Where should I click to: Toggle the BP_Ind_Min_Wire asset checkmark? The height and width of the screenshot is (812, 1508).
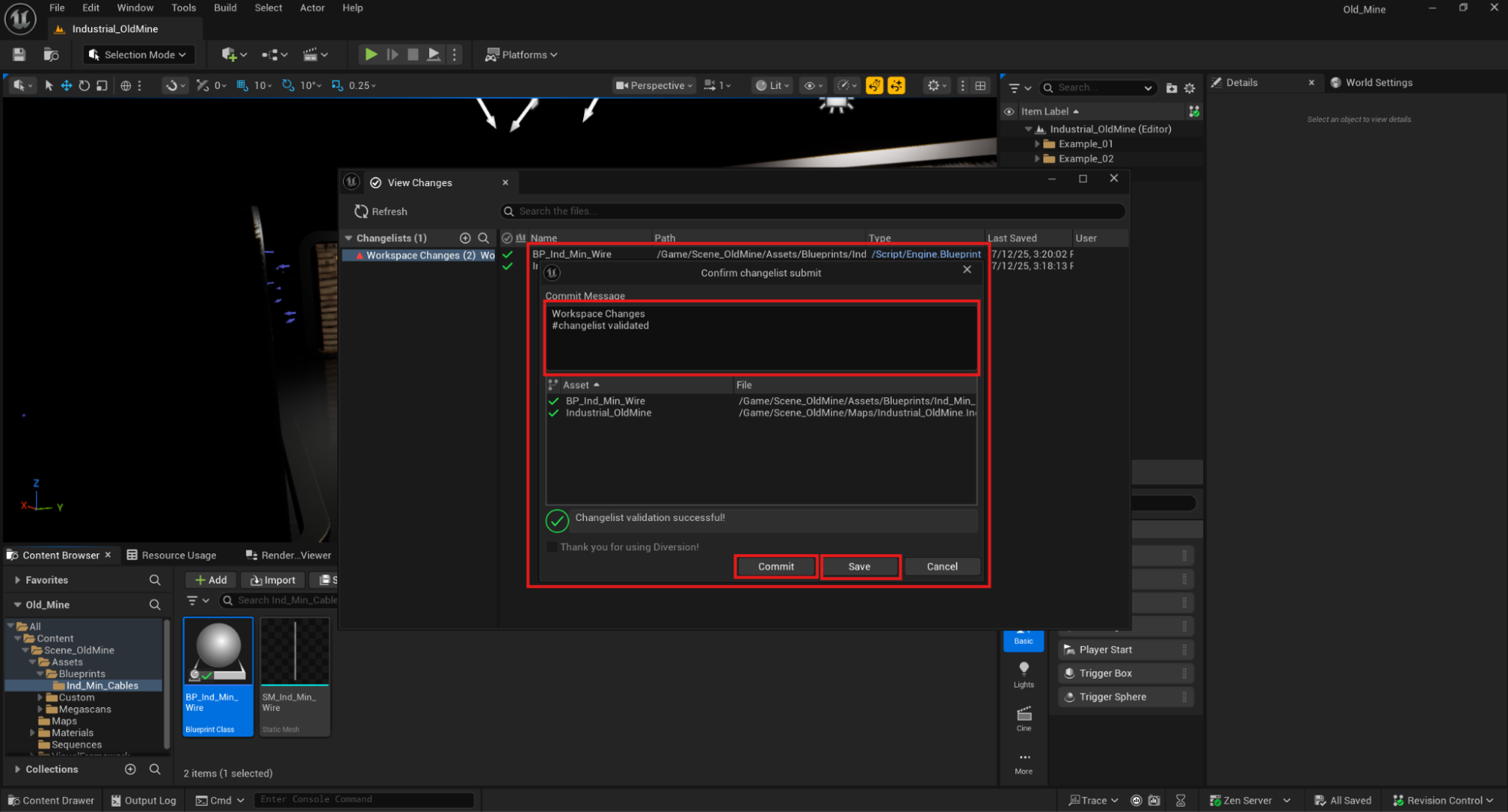pos(554,401)
